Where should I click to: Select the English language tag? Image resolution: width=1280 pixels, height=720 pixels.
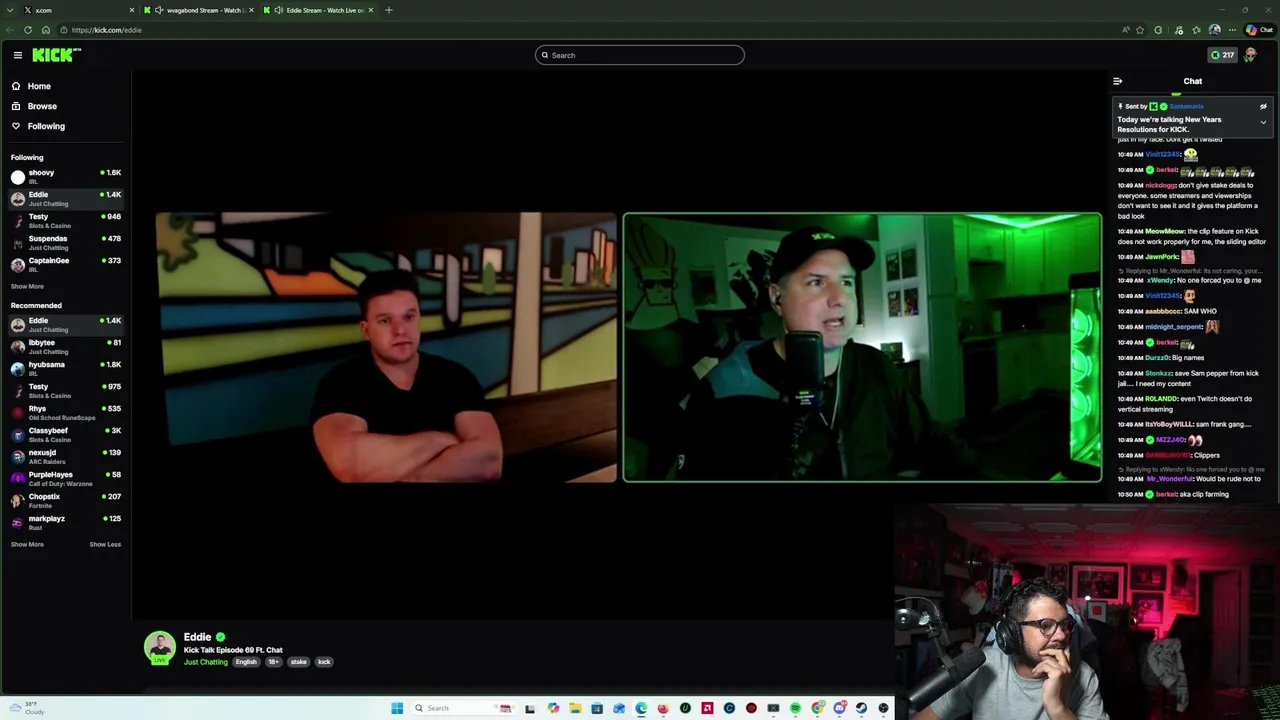[246, 662]
